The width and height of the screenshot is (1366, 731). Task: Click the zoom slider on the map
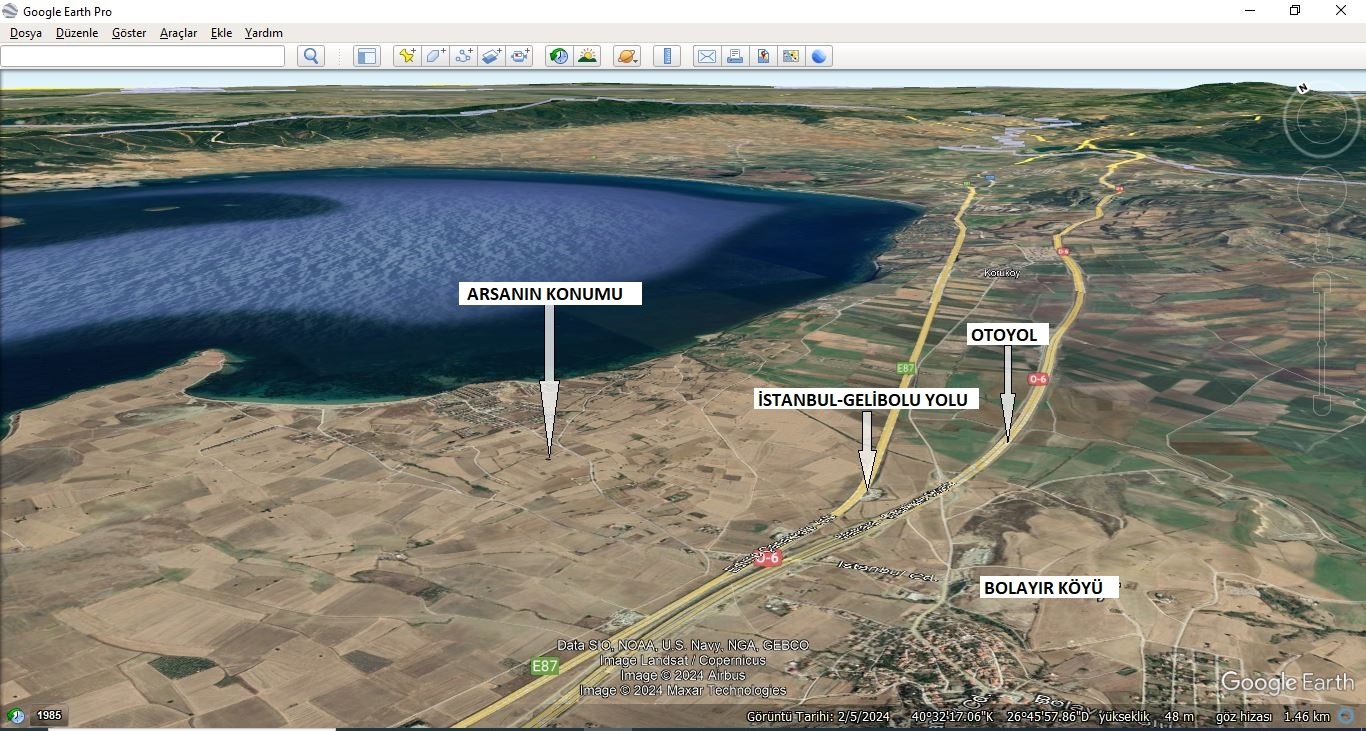click(1322, 343)
